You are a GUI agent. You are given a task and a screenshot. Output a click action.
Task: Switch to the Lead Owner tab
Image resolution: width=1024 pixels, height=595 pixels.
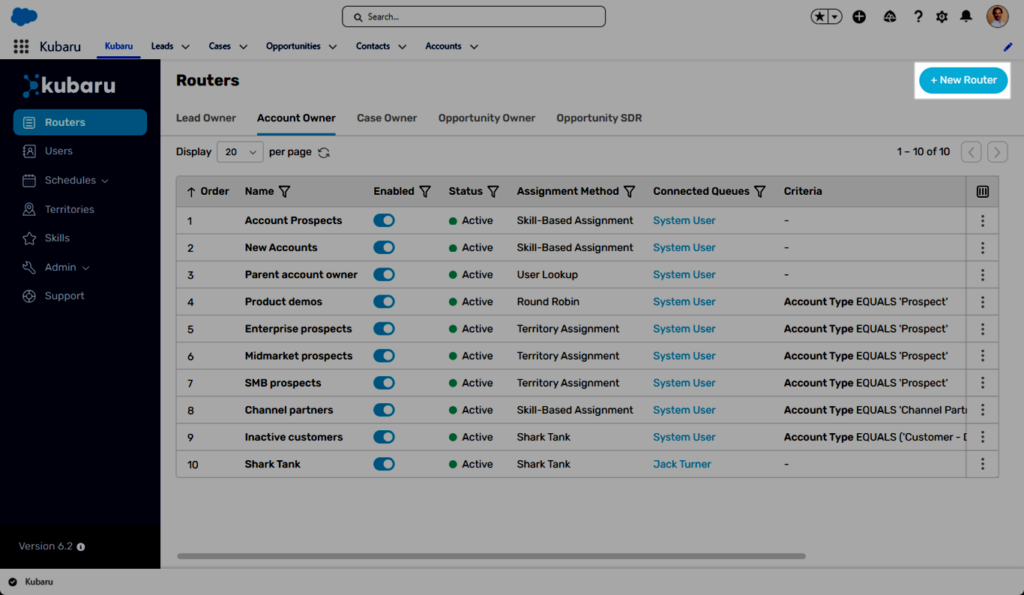pyautogui.click(x=206, y=118)
